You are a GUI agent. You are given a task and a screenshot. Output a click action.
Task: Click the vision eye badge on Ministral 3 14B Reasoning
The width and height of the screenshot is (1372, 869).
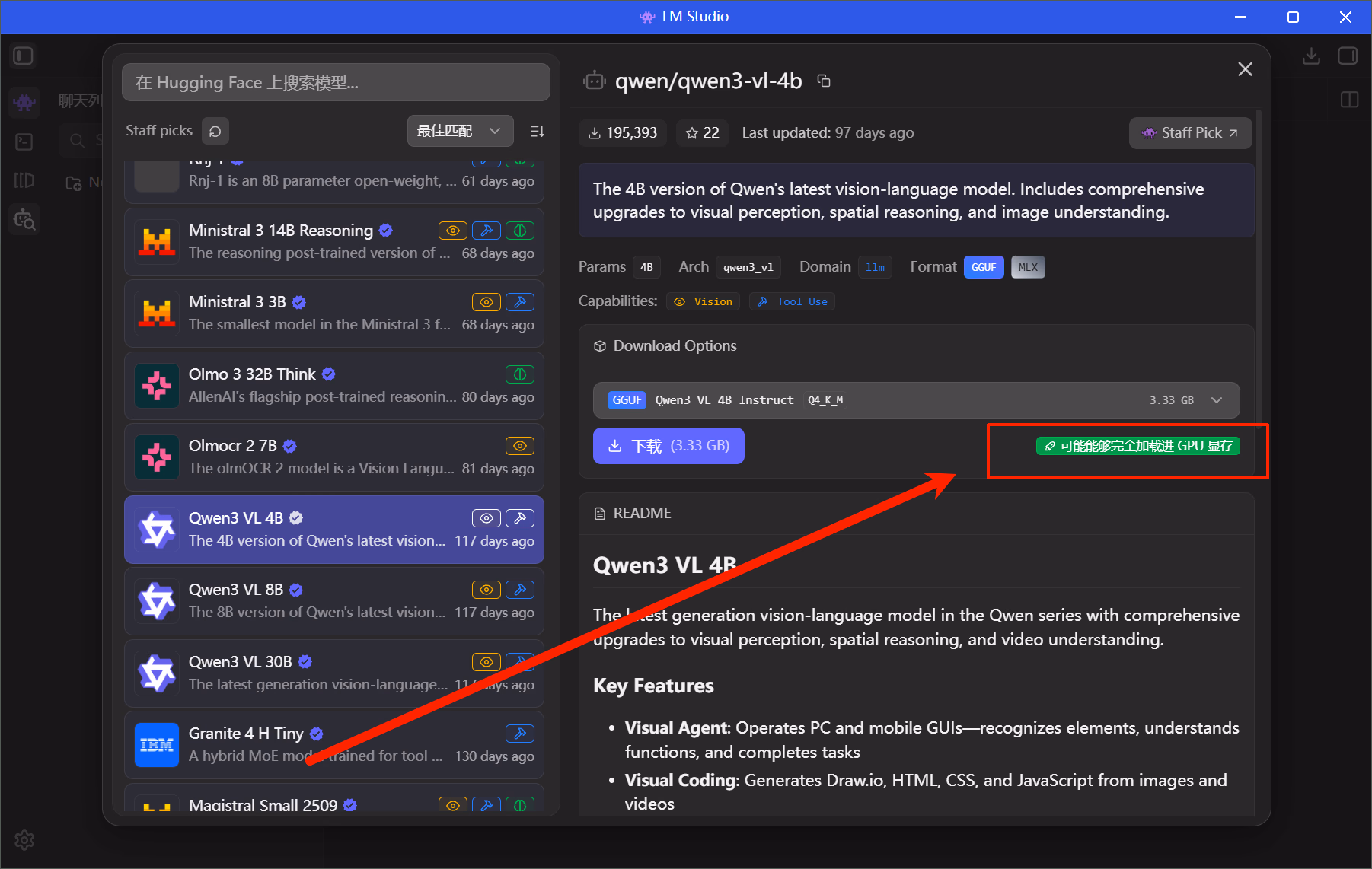[x=453, y=231]
